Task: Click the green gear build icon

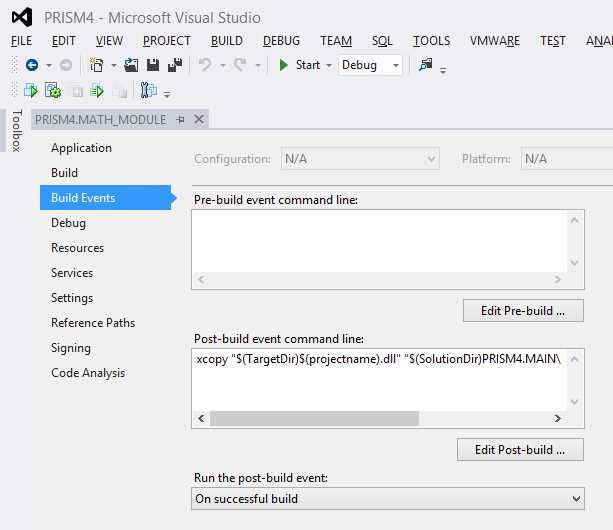Action: [x=53, y=91]
